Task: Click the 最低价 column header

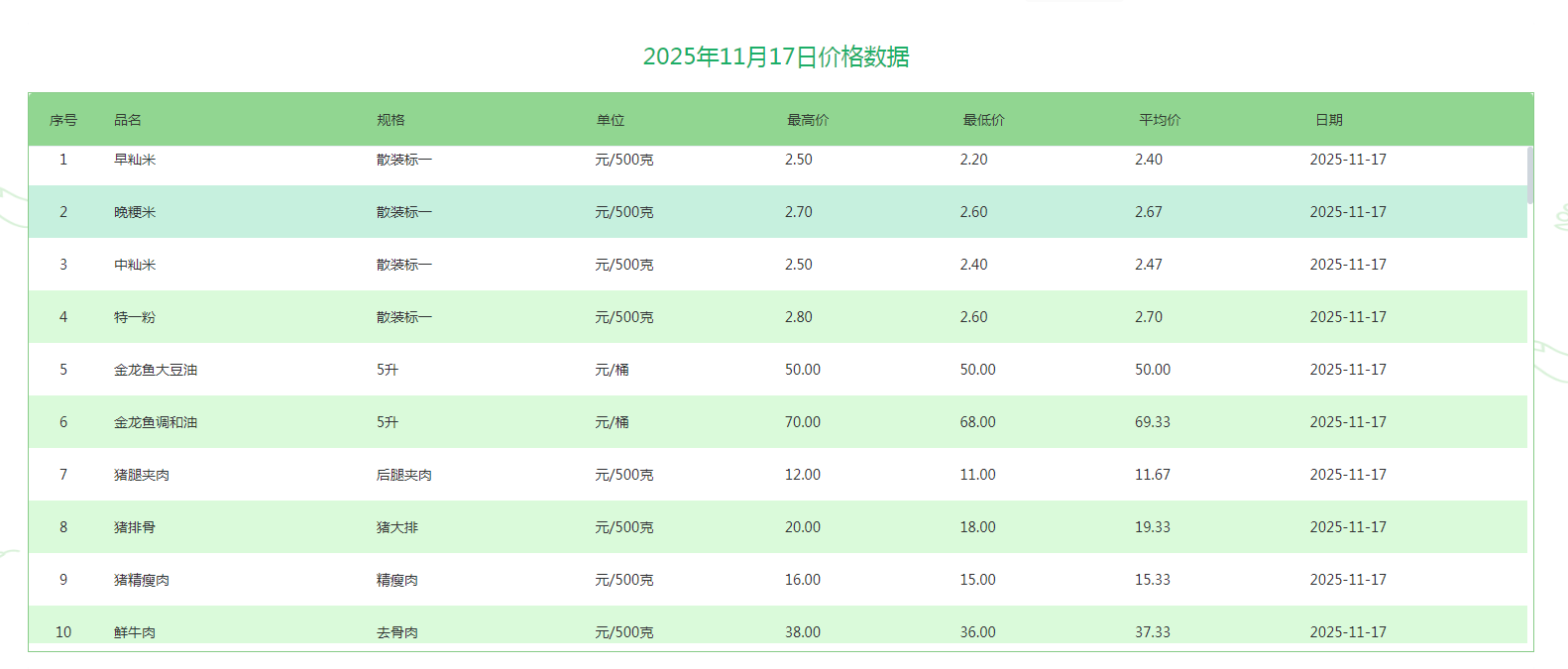Action: pyautogui.click(x=983, y=120)
